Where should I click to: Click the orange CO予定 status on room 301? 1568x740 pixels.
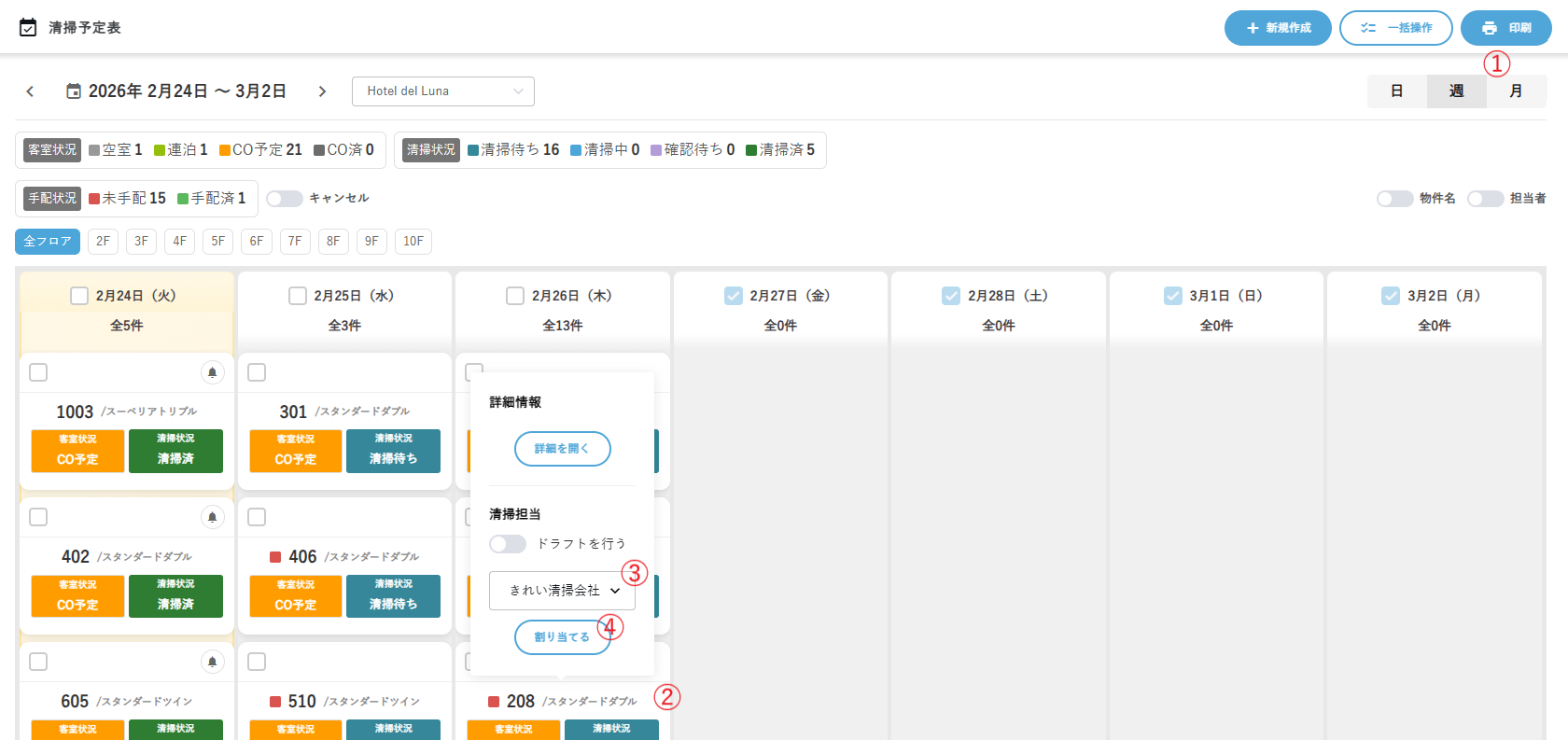click(295, 451)
